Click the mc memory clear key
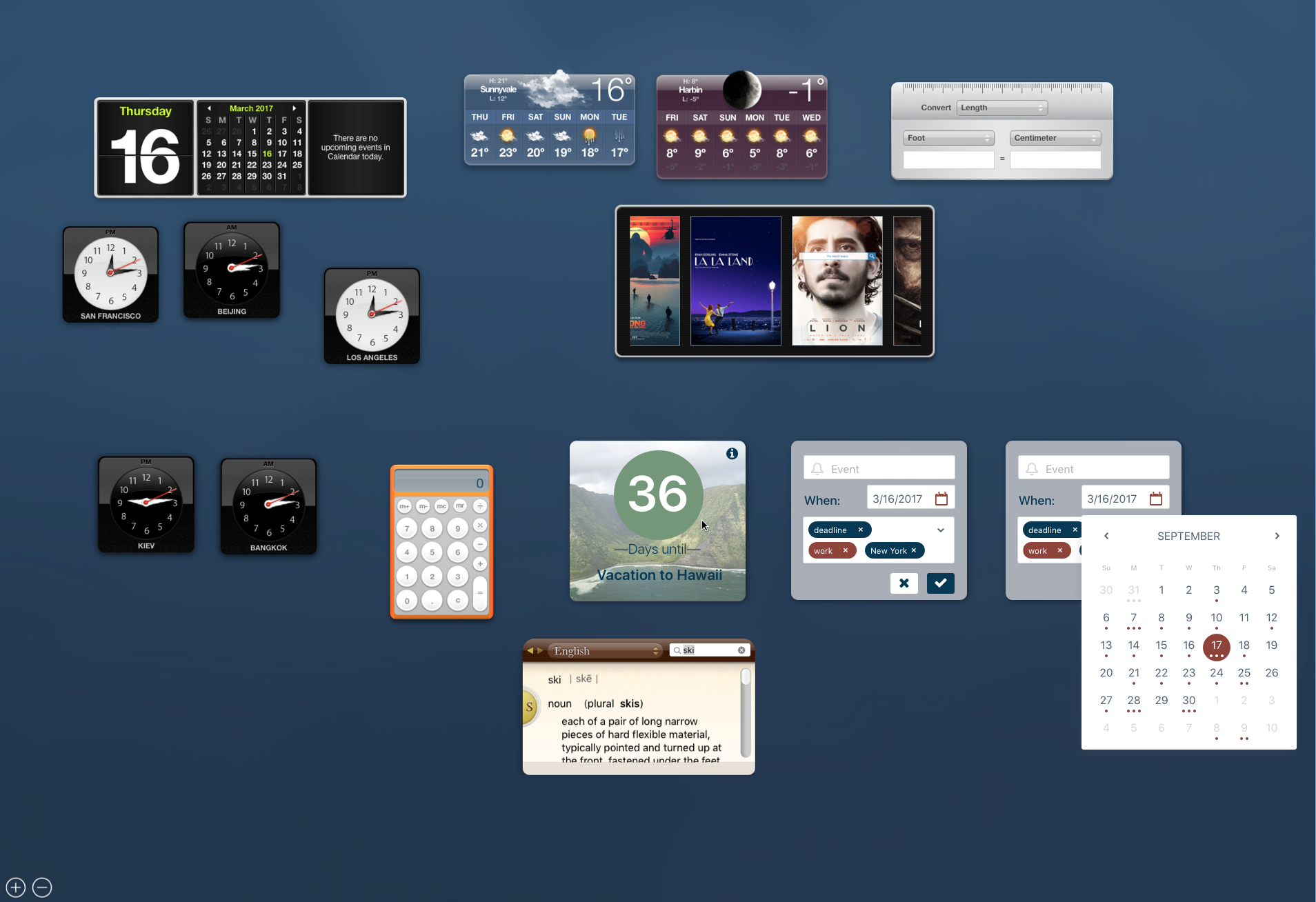 tap(441, 506)
